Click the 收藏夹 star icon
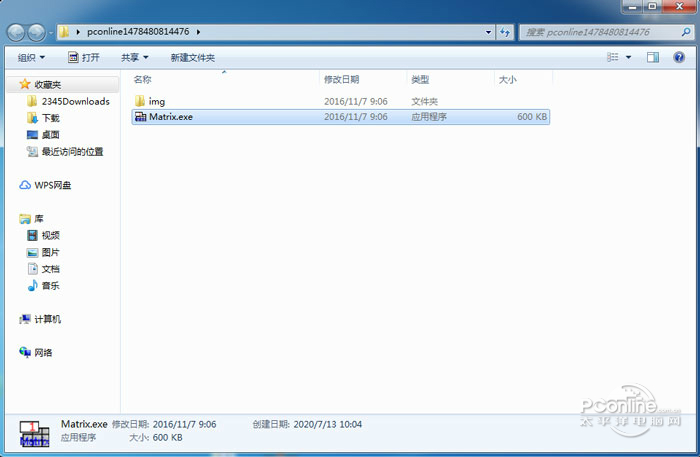 25,84
